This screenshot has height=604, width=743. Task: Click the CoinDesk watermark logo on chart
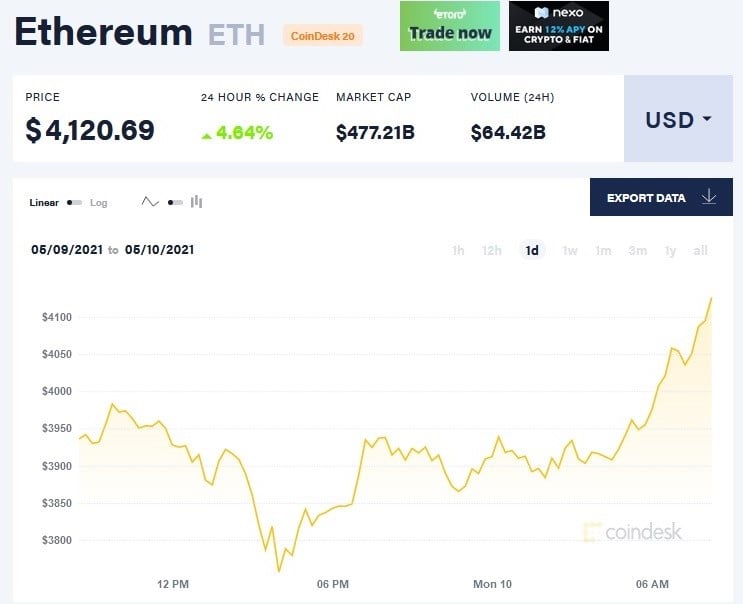[x=633, y=532]
